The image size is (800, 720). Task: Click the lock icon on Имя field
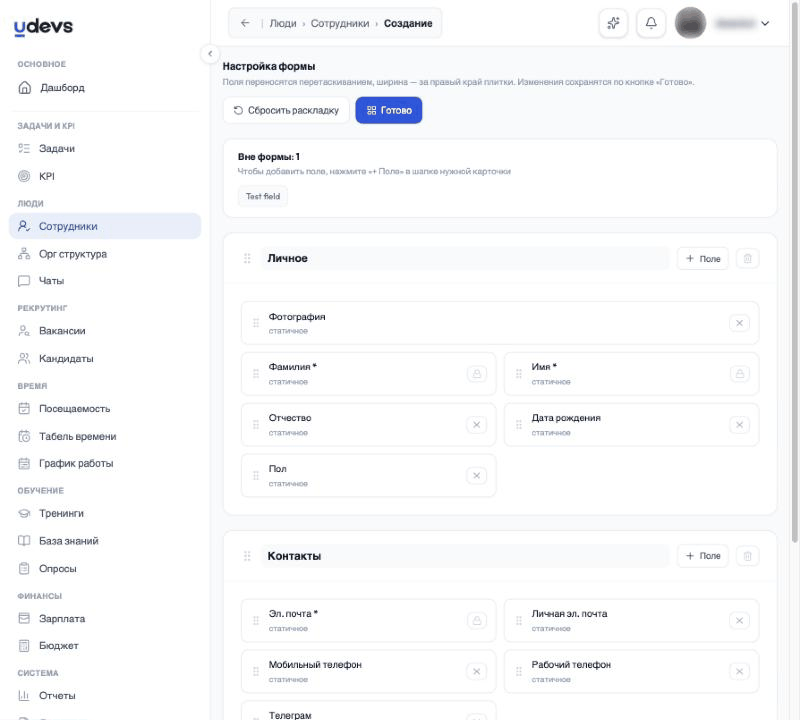pos(739,374)
